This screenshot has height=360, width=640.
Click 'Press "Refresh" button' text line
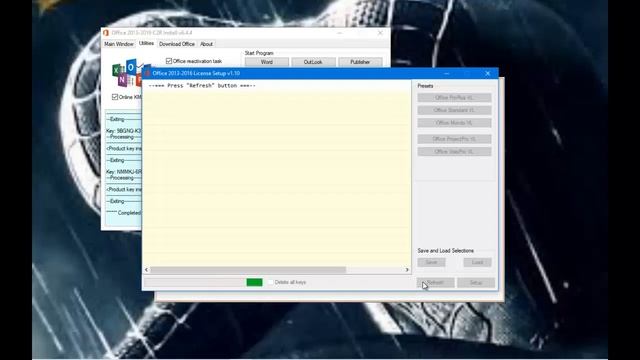[x=202, y=86]
